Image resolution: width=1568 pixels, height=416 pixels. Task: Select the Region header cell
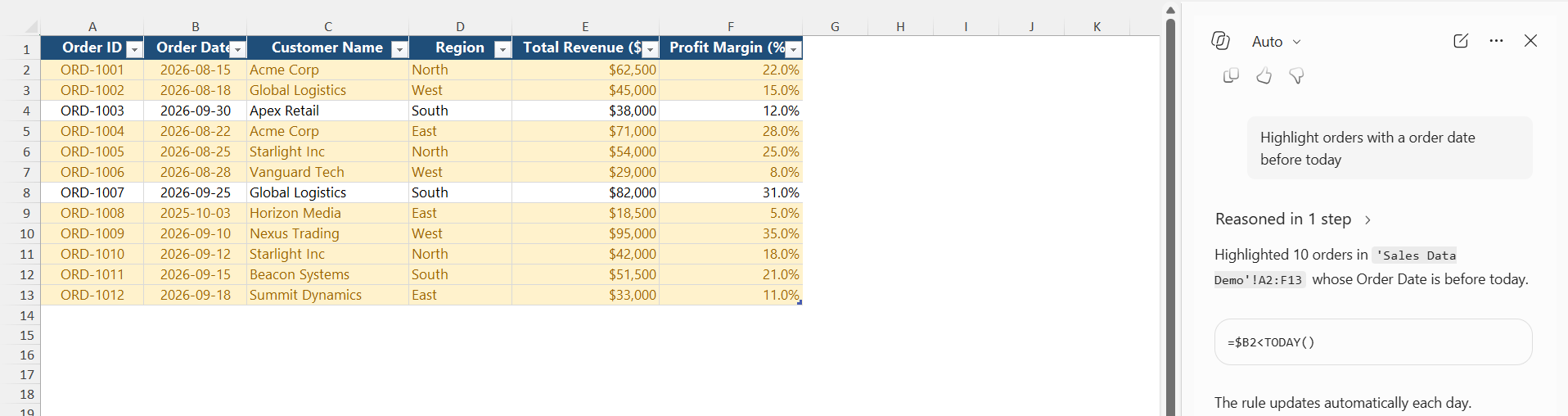pos(461,47)
